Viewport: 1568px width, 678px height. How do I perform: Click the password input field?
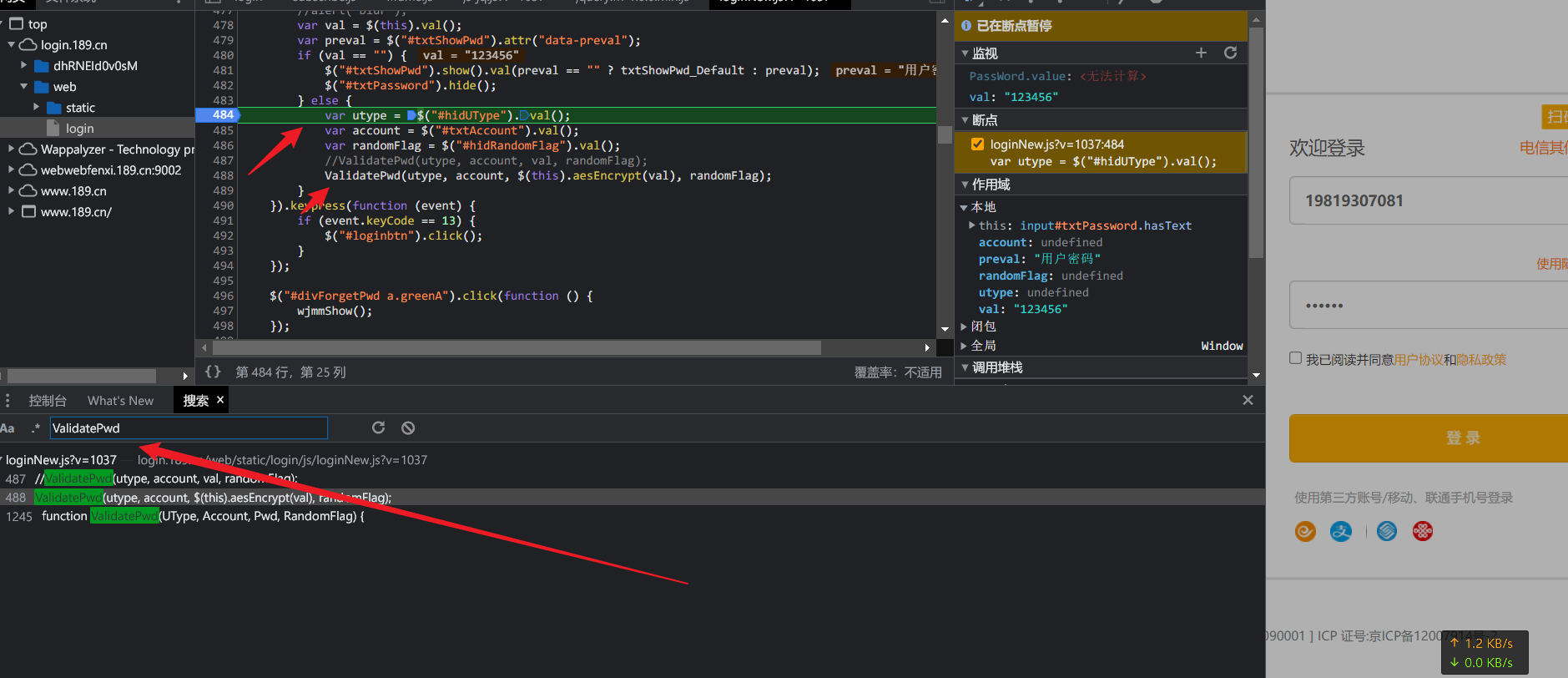point(1429,305)
